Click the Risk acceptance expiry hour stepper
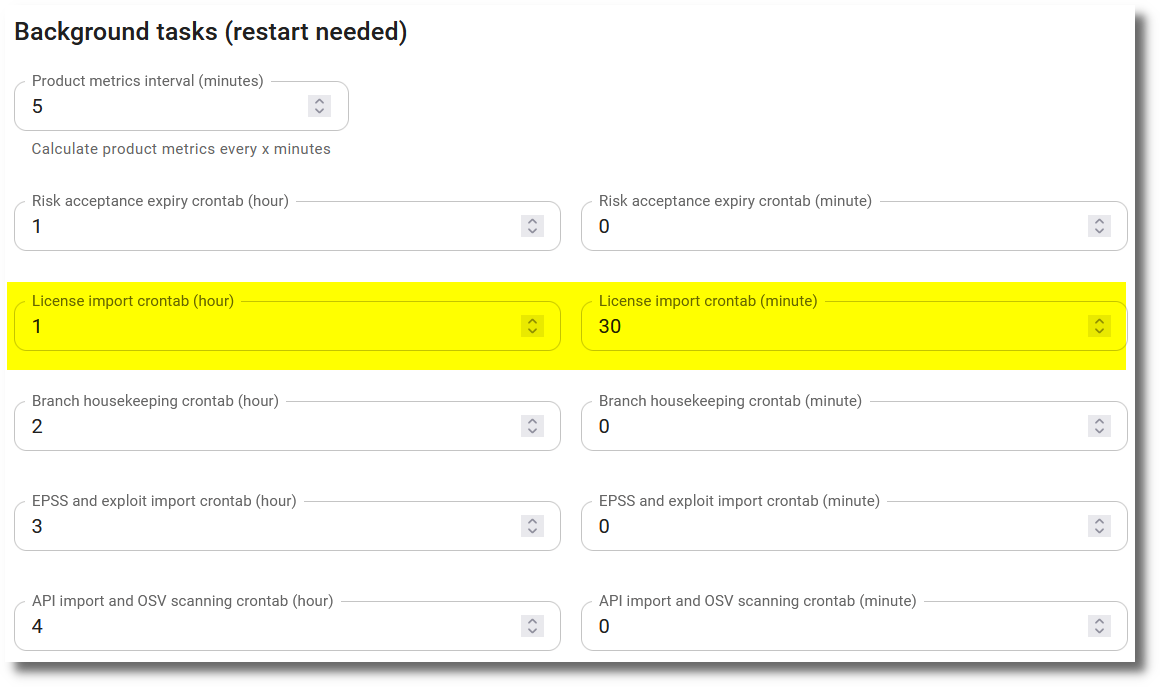 532,225
